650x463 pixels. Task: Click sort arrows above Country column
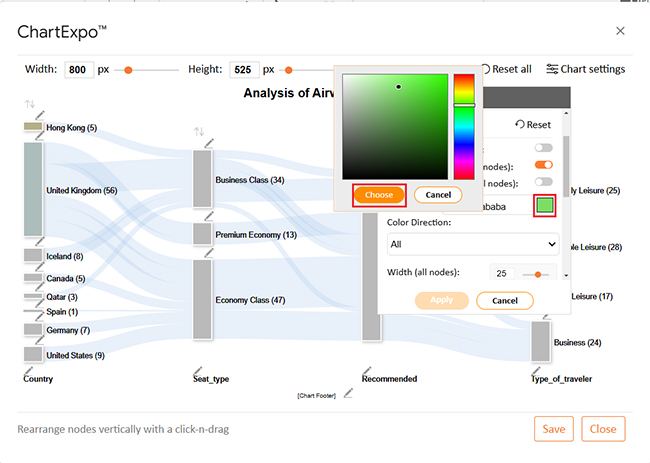pyautogui.click(x=29, y=104)
